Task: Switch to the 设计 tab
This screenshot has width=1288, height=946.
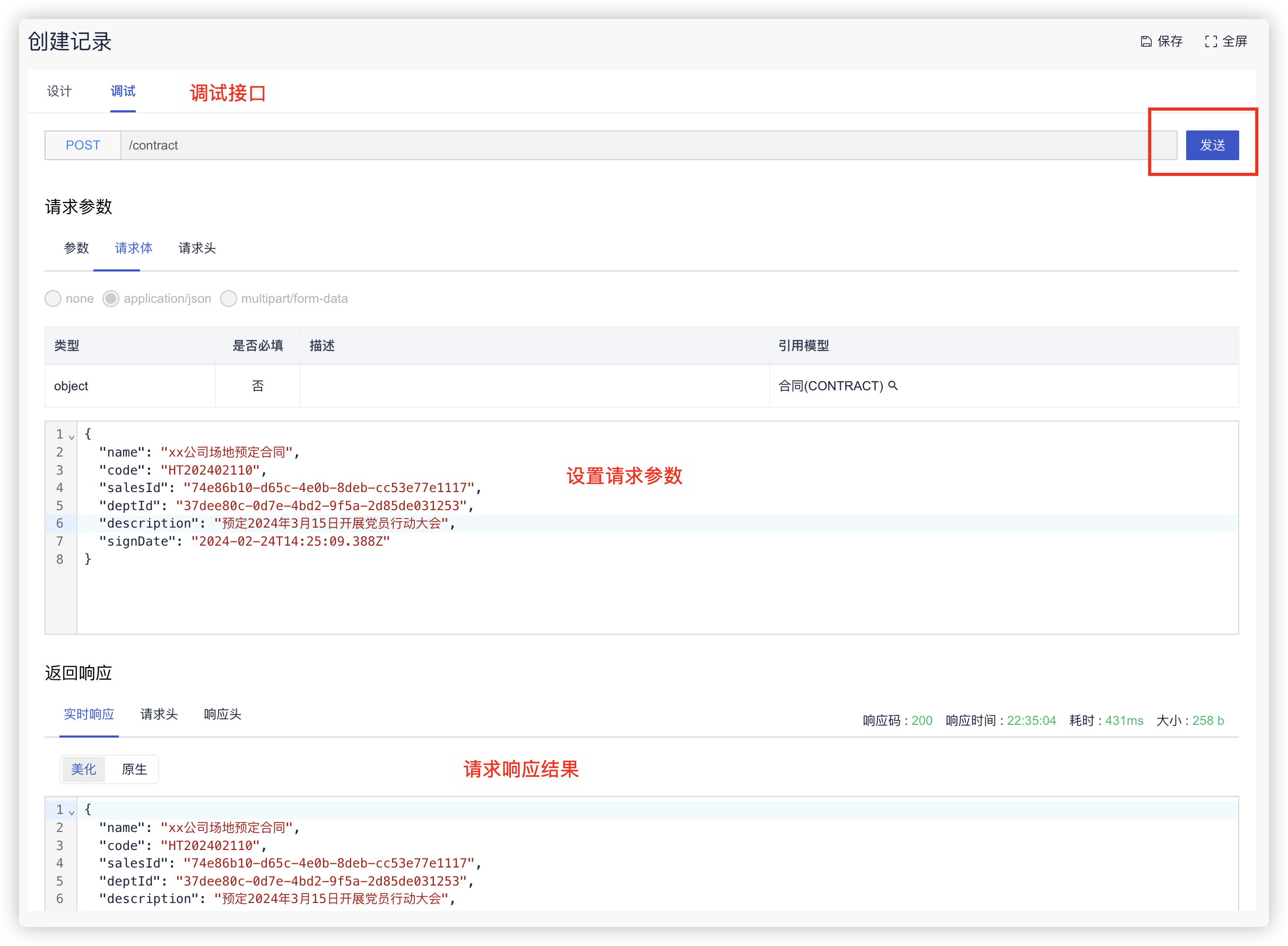Action: [x=59, y=91]
